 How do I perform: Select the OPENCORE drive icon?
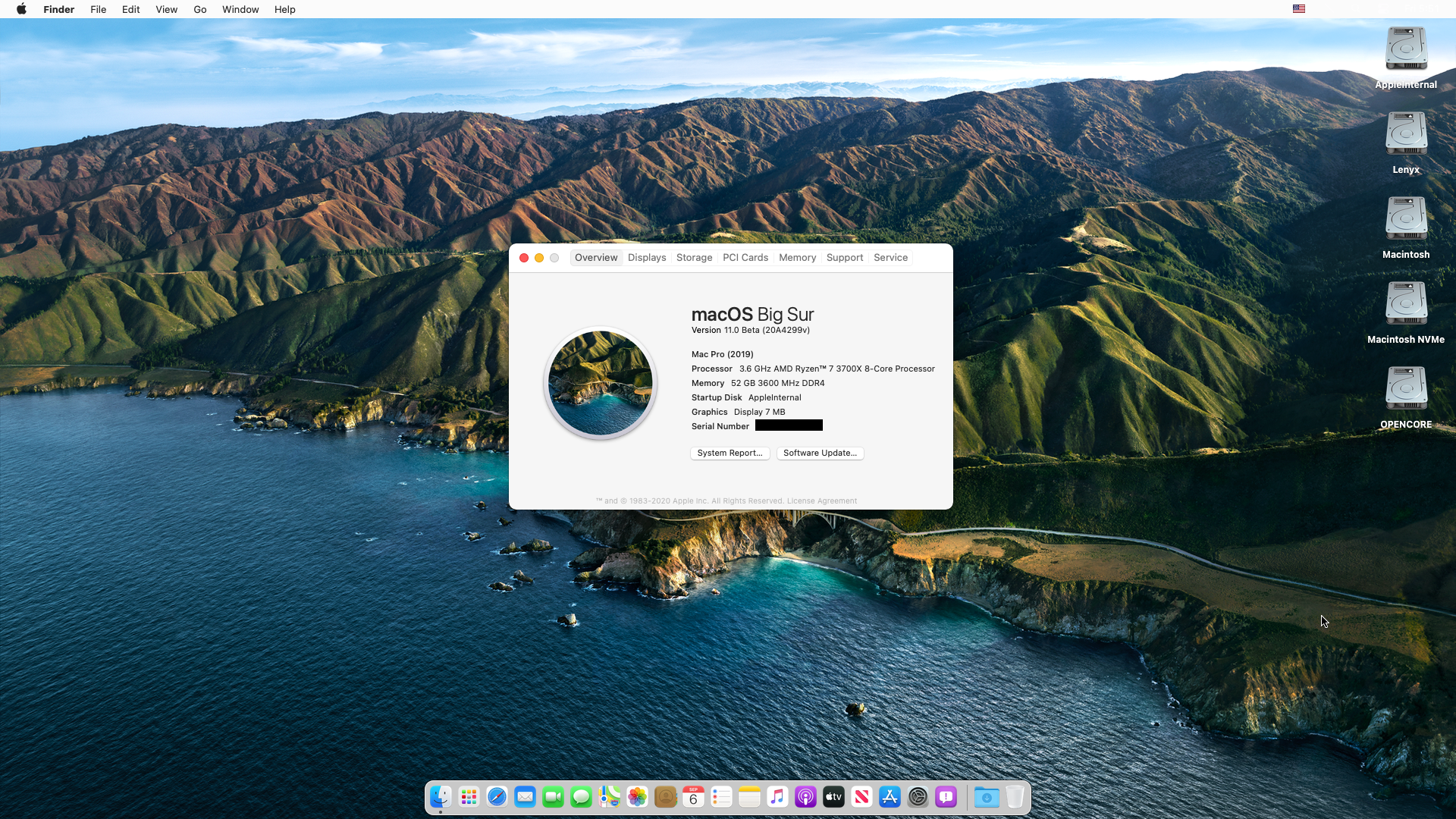pyautogui.click(x=1406, y=388)
